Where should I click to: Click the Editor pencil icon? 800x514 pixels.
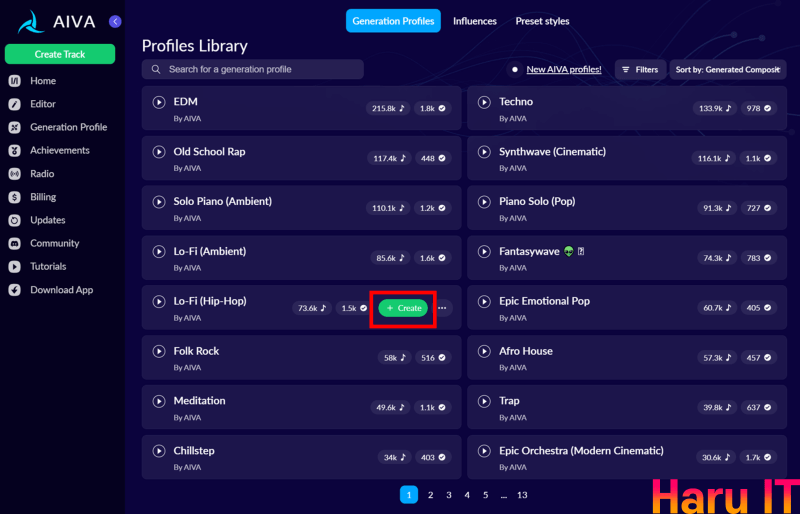(x=15, y=104)
